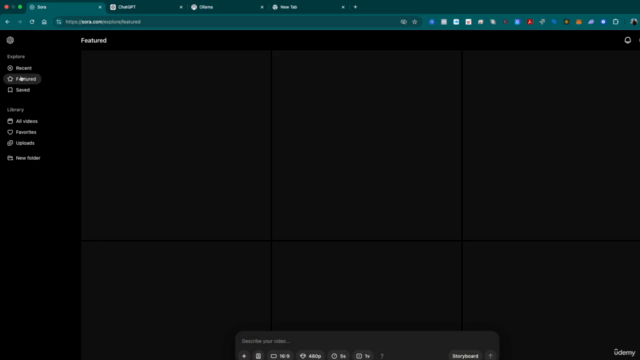Switch to the Ollama browser tab
640x360 pixels.
click(x=227, y=7)
